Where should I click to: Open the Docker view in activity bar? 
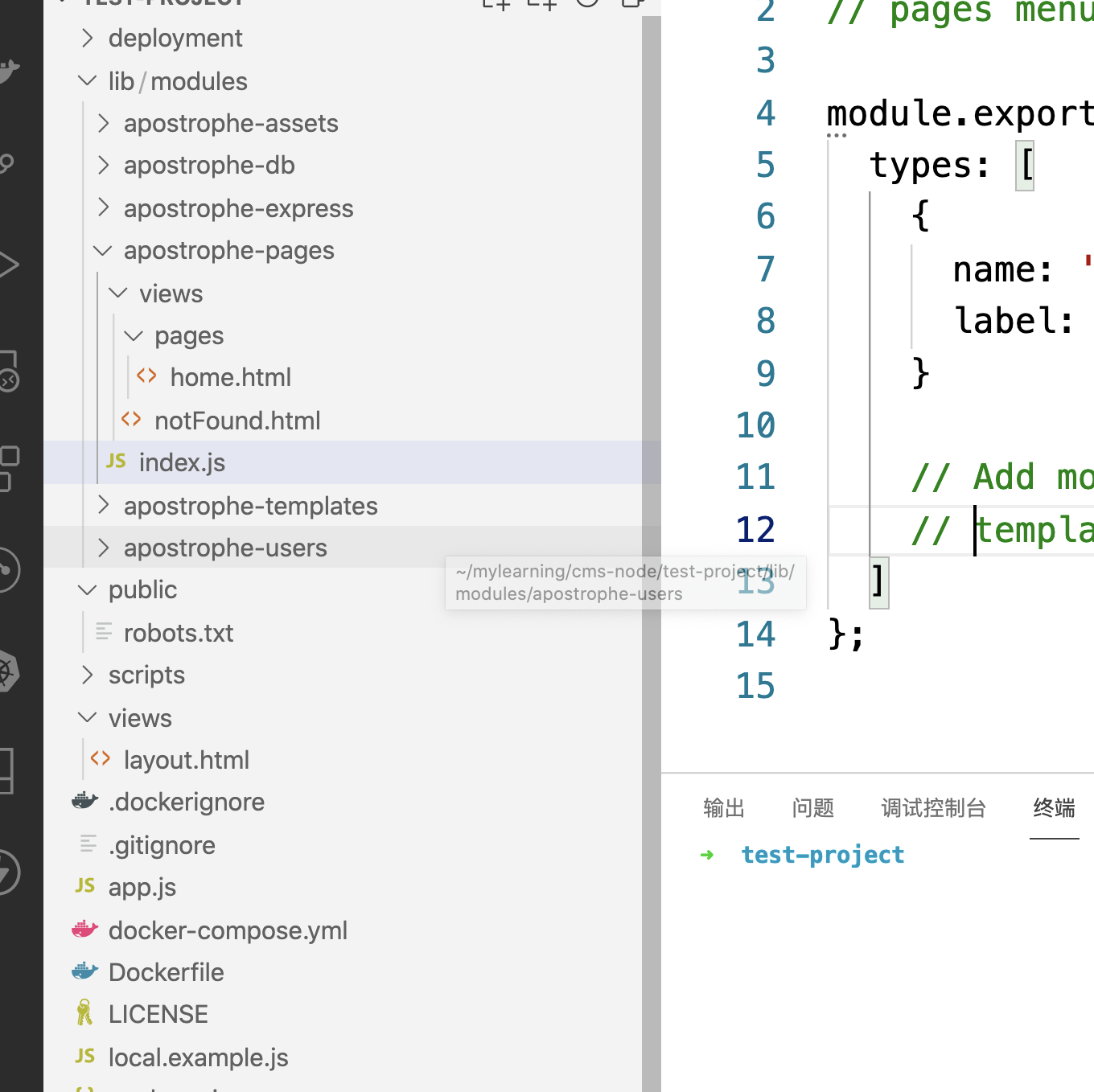click(8, 71)
